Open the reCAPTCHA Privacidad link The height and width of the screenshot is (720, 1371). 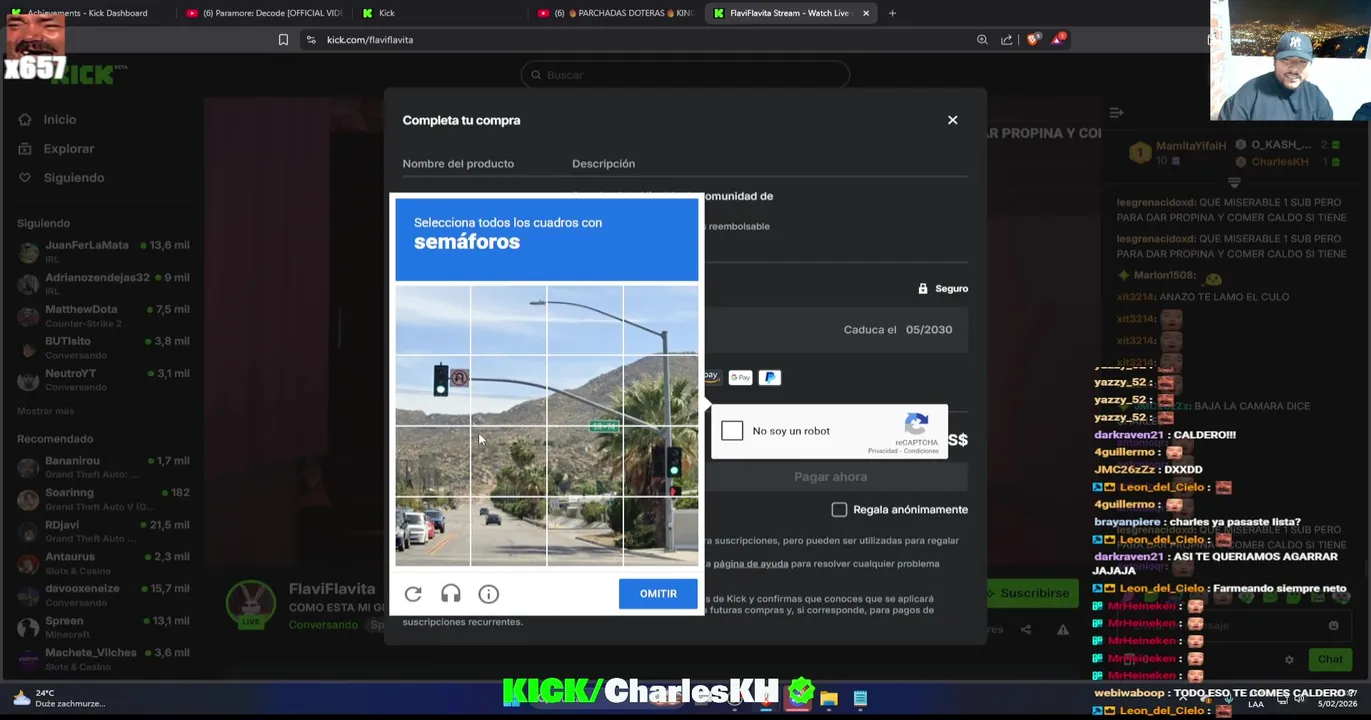pyautogui.click(x=882, y=451)
